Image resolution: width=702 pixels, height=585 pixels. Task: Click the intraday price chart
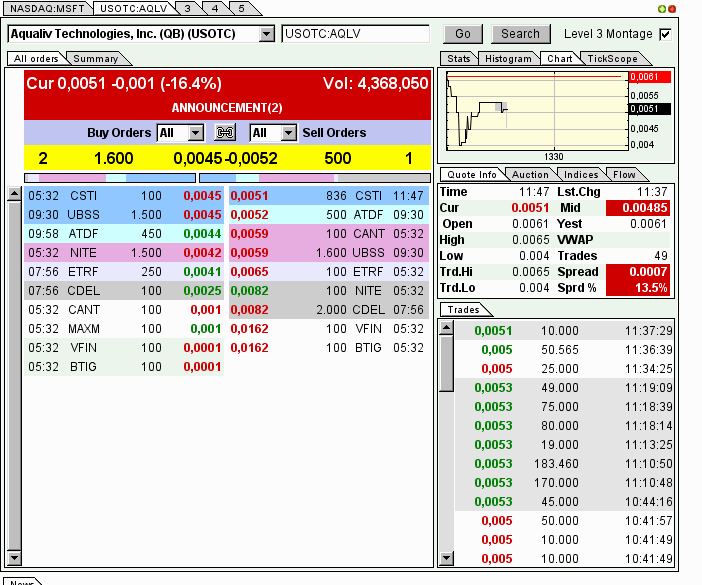(x=537, y=111)
